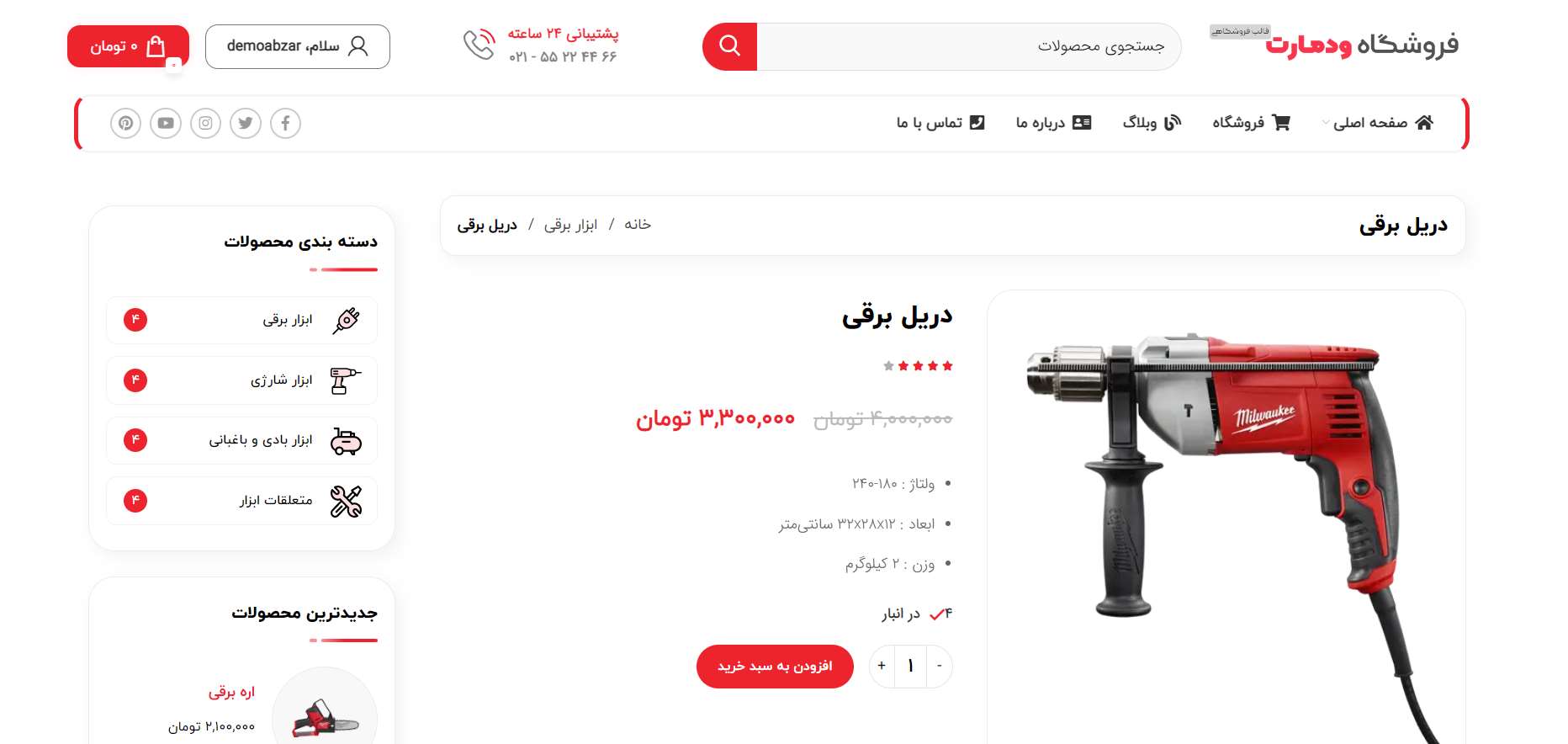This screenshot has width=1568, height=744.
Task: Expand the صفحه اصلی menu chevron
Action: click(1326, 123)
